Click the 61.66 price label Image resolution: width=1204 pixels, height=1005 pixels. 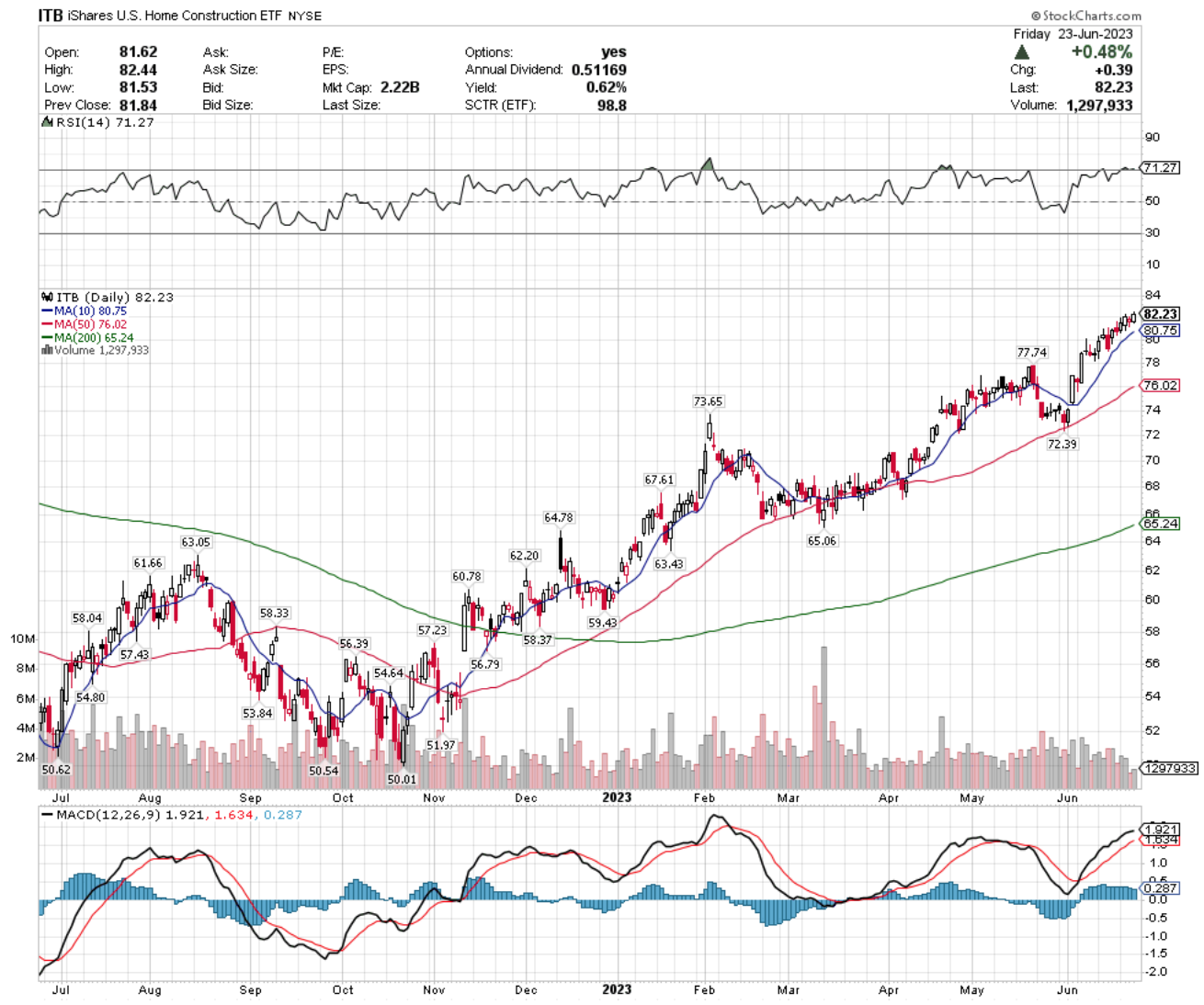pyautogui.click(x=148, y=563)
